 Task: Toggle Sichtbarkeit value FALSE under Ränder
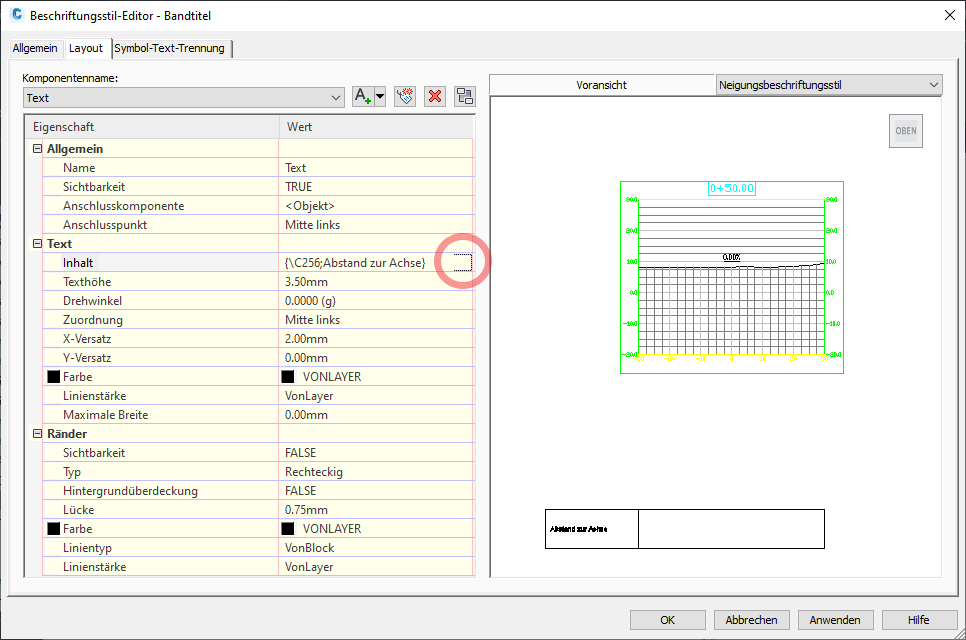(x=300, y=453)
